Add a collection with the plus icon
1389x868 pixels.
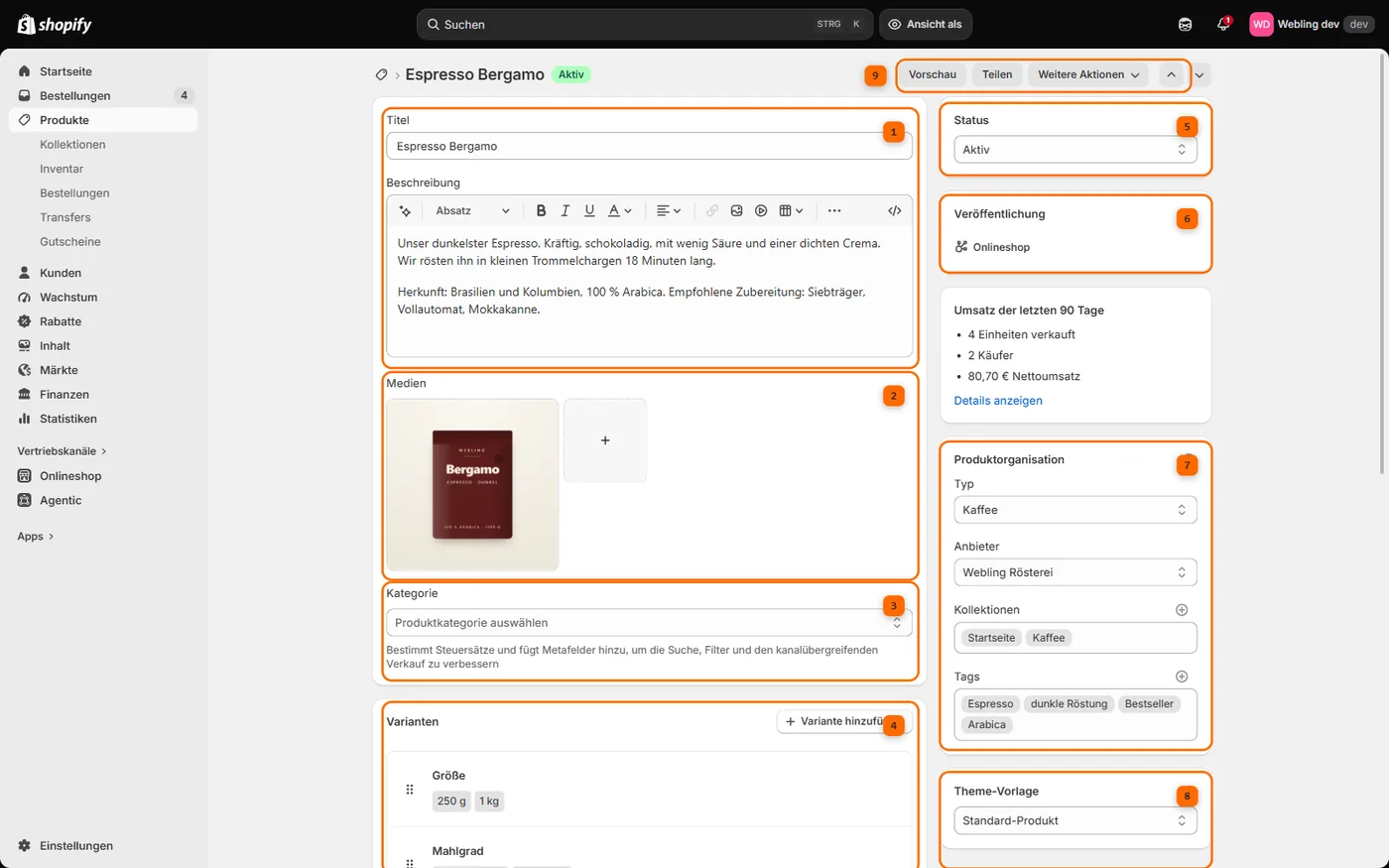1182,610
